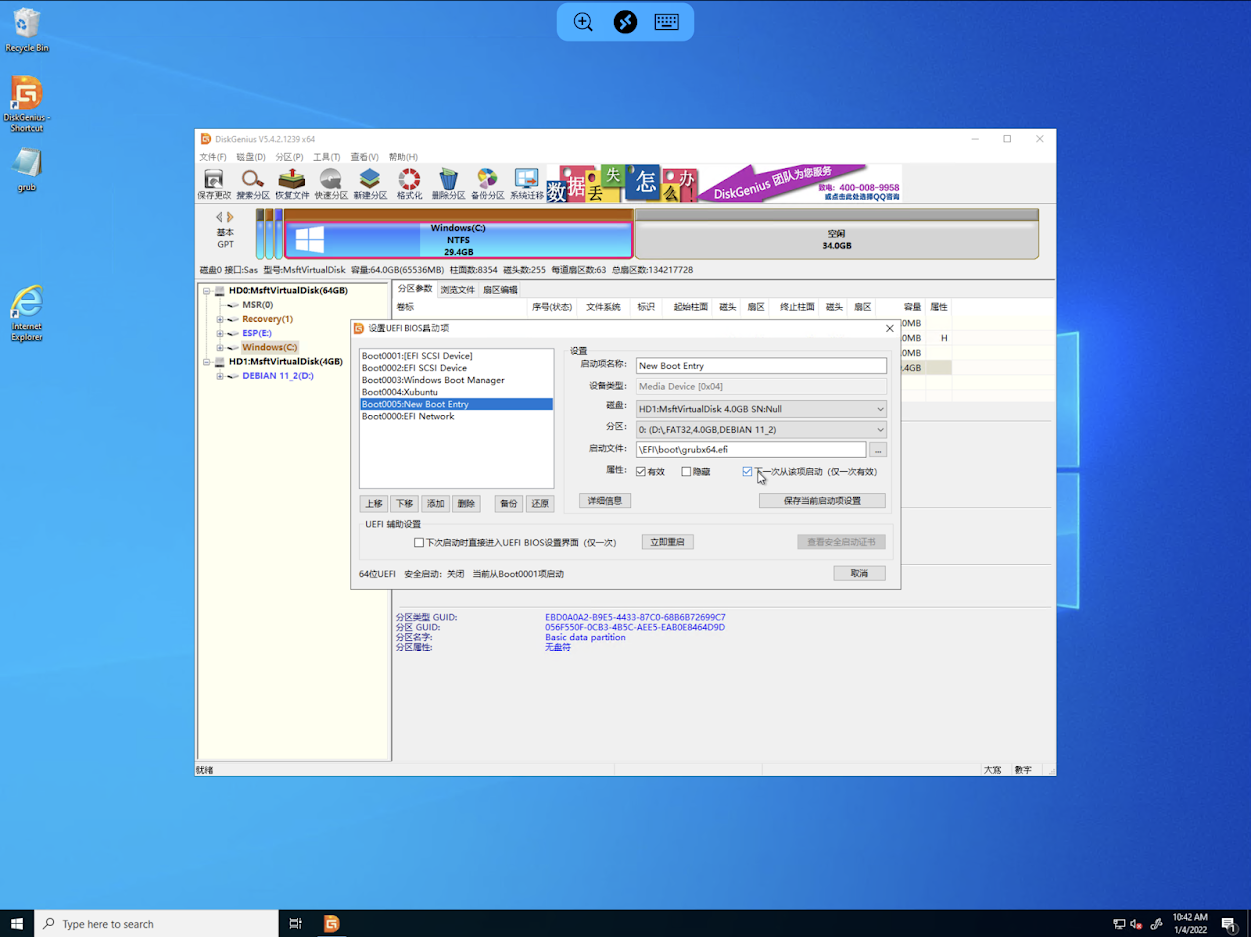Image resolution: width=1251 pixels, height=937 pixels.
Task: Check the enter UEFI BIOS setup next boot box
Action: (419, 543)
